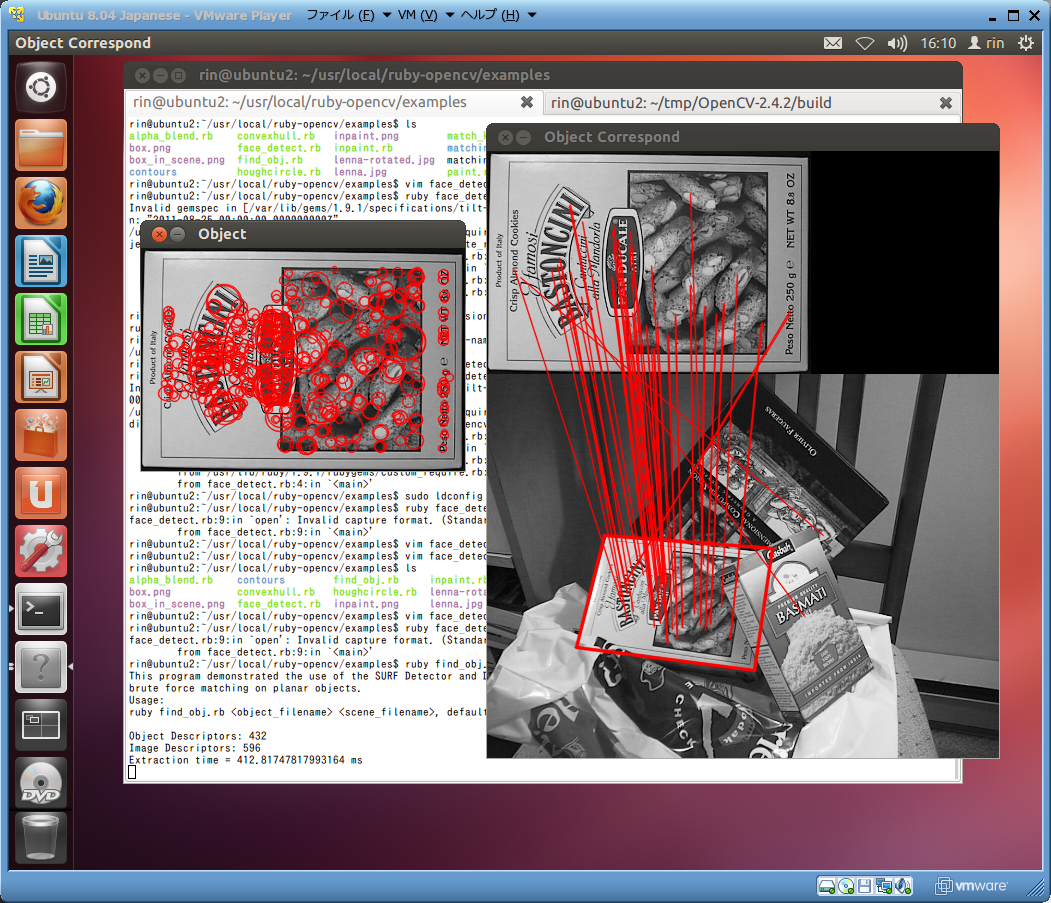Show the clock calendar at 16:10
The height and width of the screenshot is (903, 1051).
tap(938, 44)
